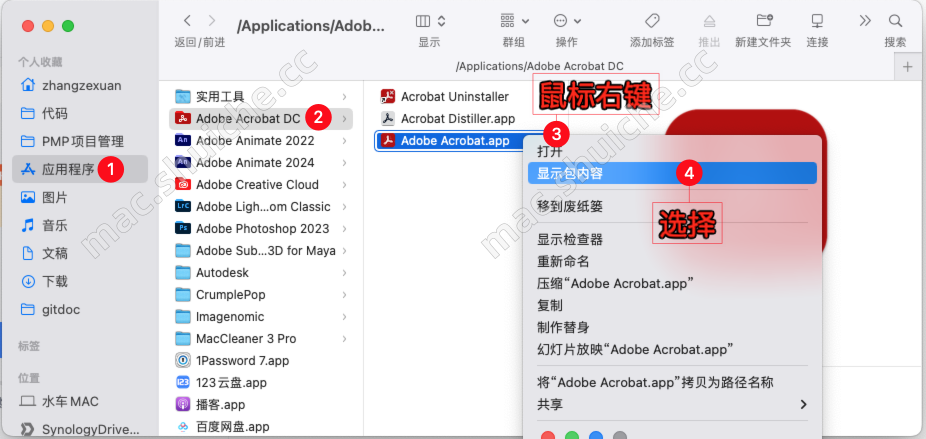Click the Search magnifier icon
This screenshot has height=439, width=926.
click(895, 21)
